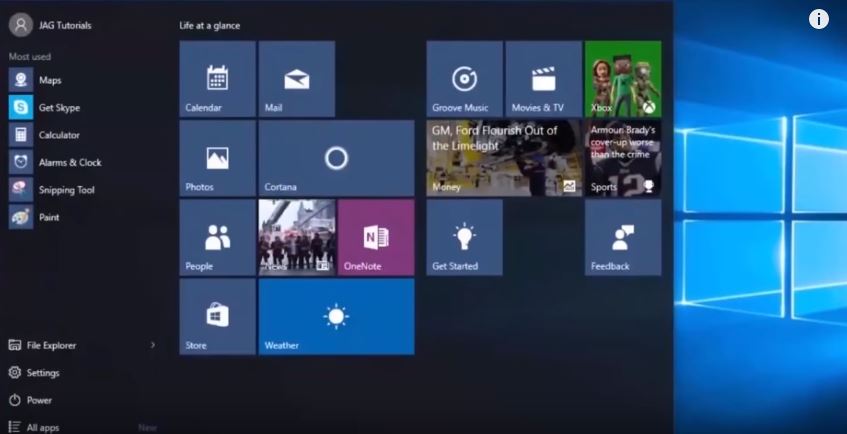The height and width of the screenshot is (434, 847).
Task: Expand the File Explorer jump list arrow
Action: coord(153,345)
